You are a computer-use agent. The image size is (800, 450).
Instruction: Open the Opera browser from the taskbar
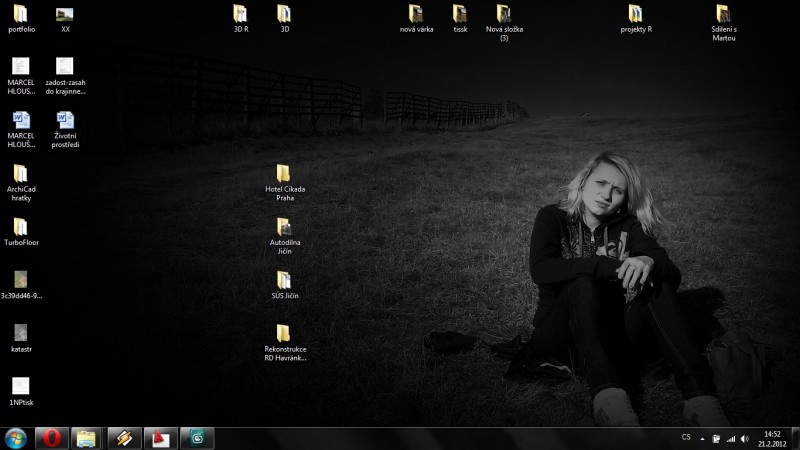(51, 438)
